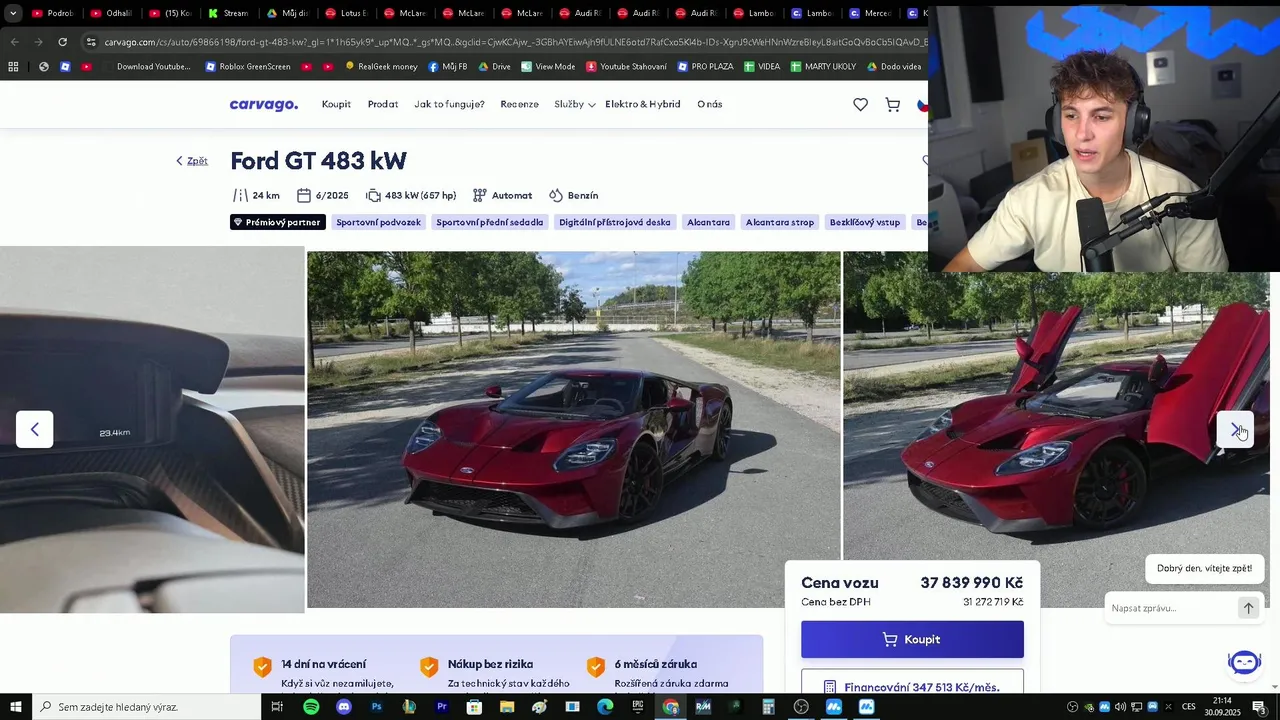The image size is (1280, 720).
Task: Click the Financování 347 513 Kč/měs. button
Action: click(912, 686)
